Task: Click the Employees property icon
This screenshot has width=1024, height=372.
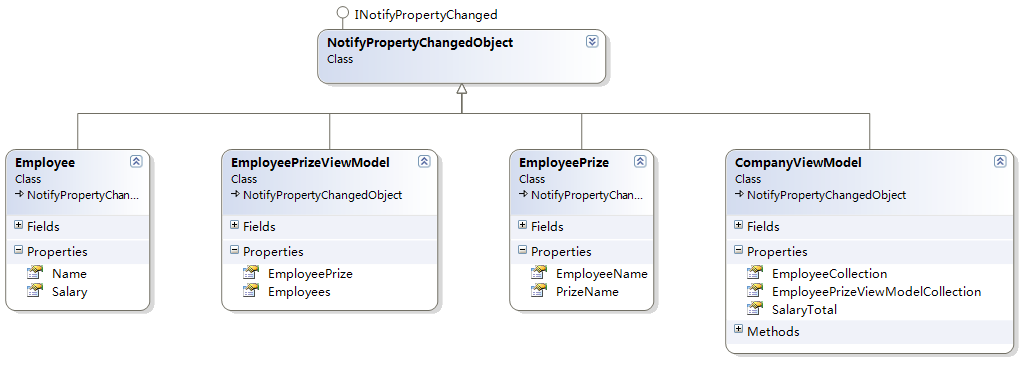Action: click(x=251, y=290)
